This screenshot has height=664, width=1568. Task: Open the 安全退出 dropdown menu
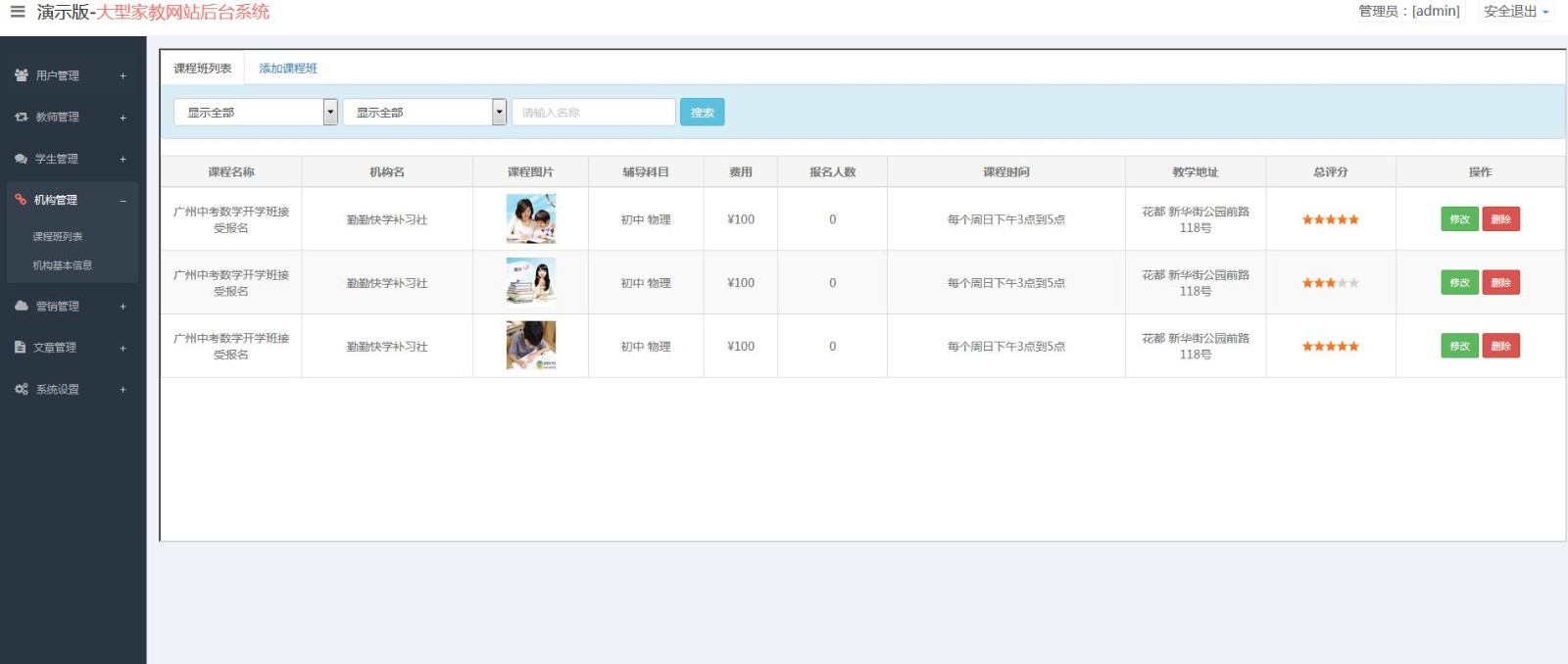click(x=1515, y=12)
